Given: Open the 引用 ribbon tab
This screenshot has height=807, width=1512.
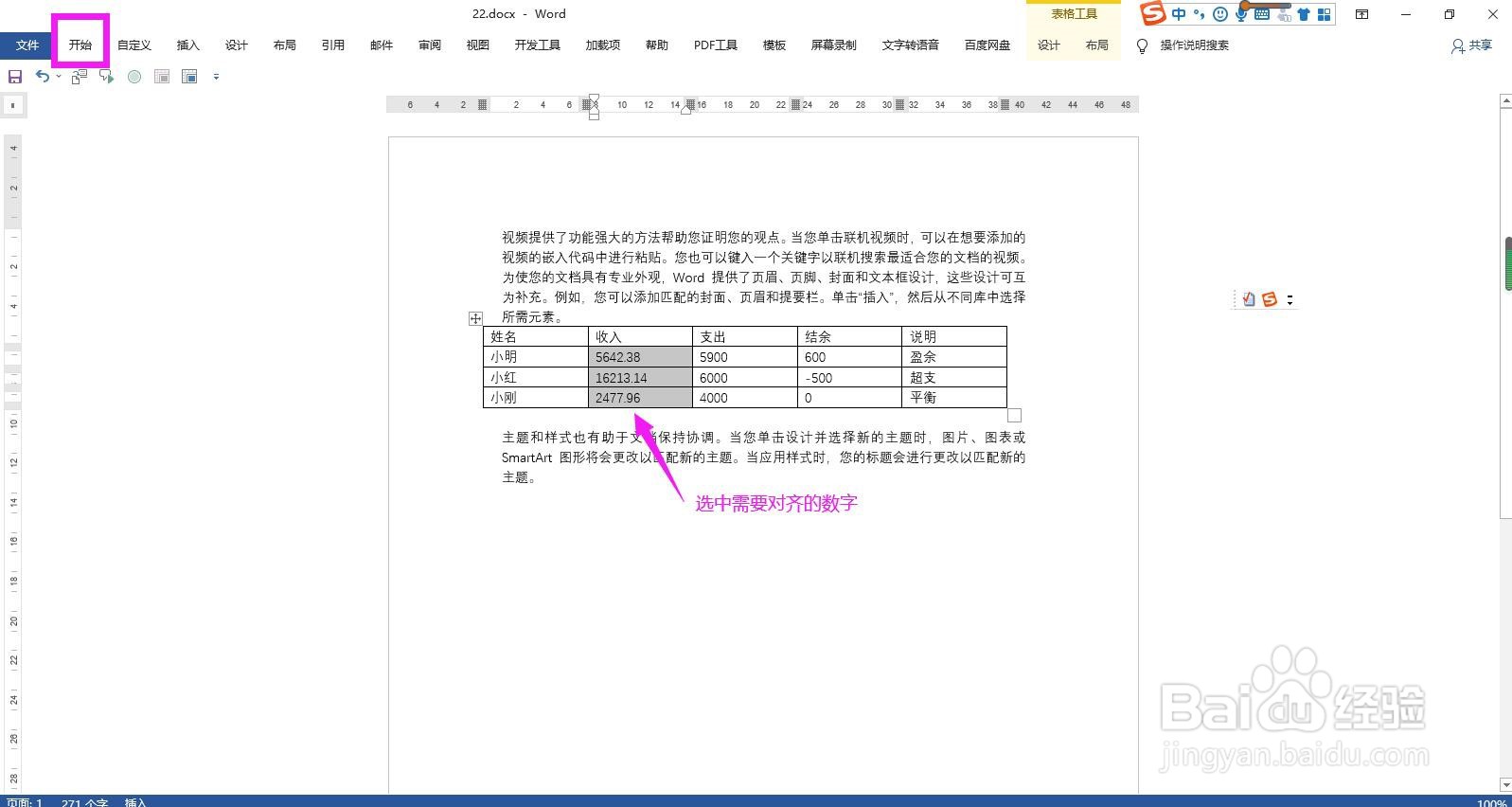Looking at the screenshot, I should pyautogui.click(x=332, y=45).
